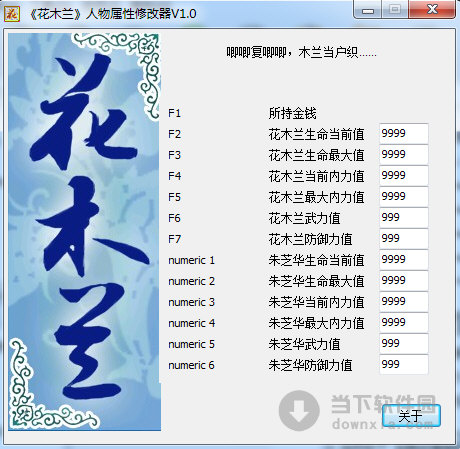Minimize the 花木兰 trainer window
This screenshot has height=449, width=460.
click(367, 10)
